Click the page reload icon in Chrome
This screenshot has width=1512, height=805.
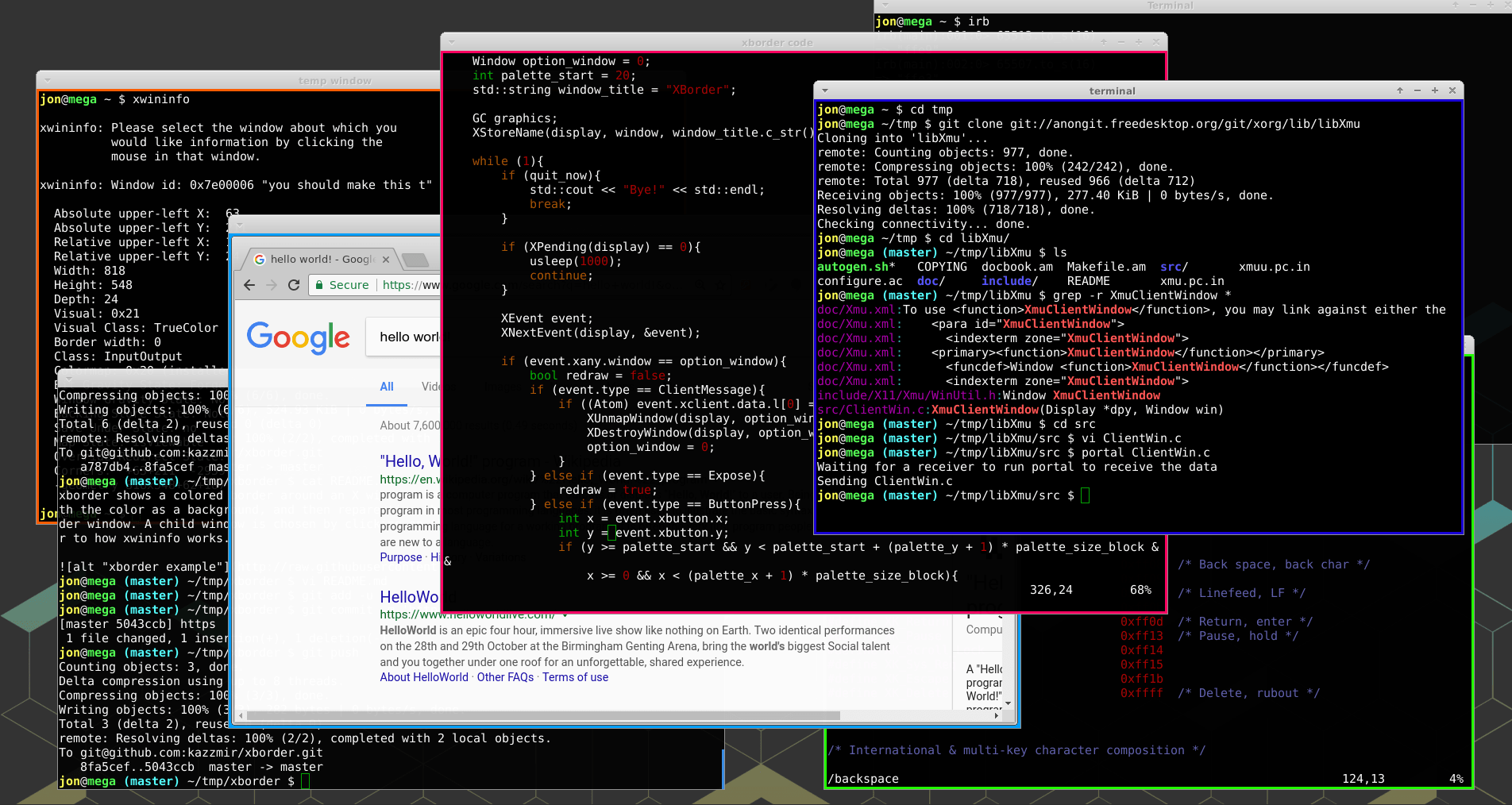pyautogui.click(x=294, y=285)
